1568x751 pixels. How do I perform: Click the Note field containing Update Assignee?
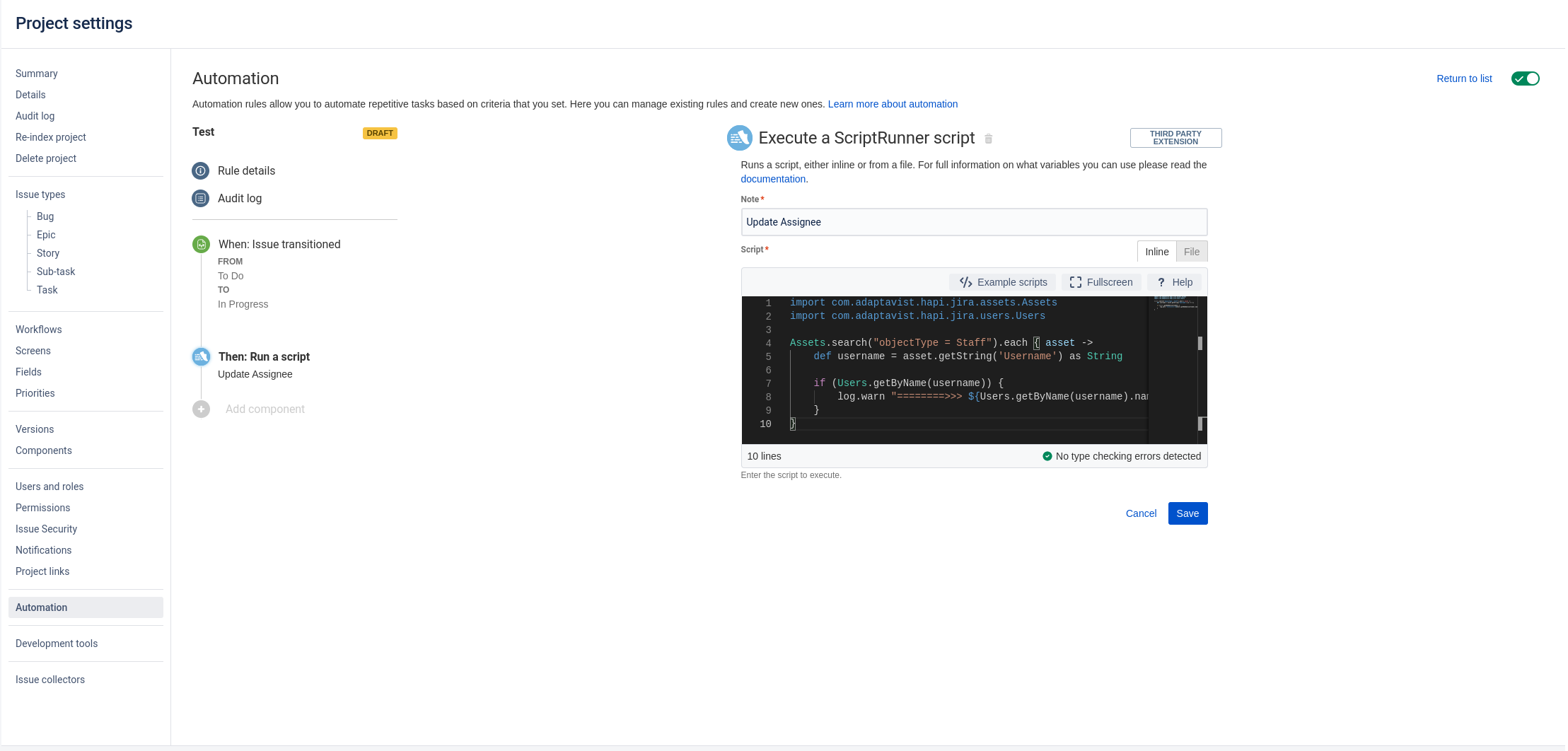[974, 222]
